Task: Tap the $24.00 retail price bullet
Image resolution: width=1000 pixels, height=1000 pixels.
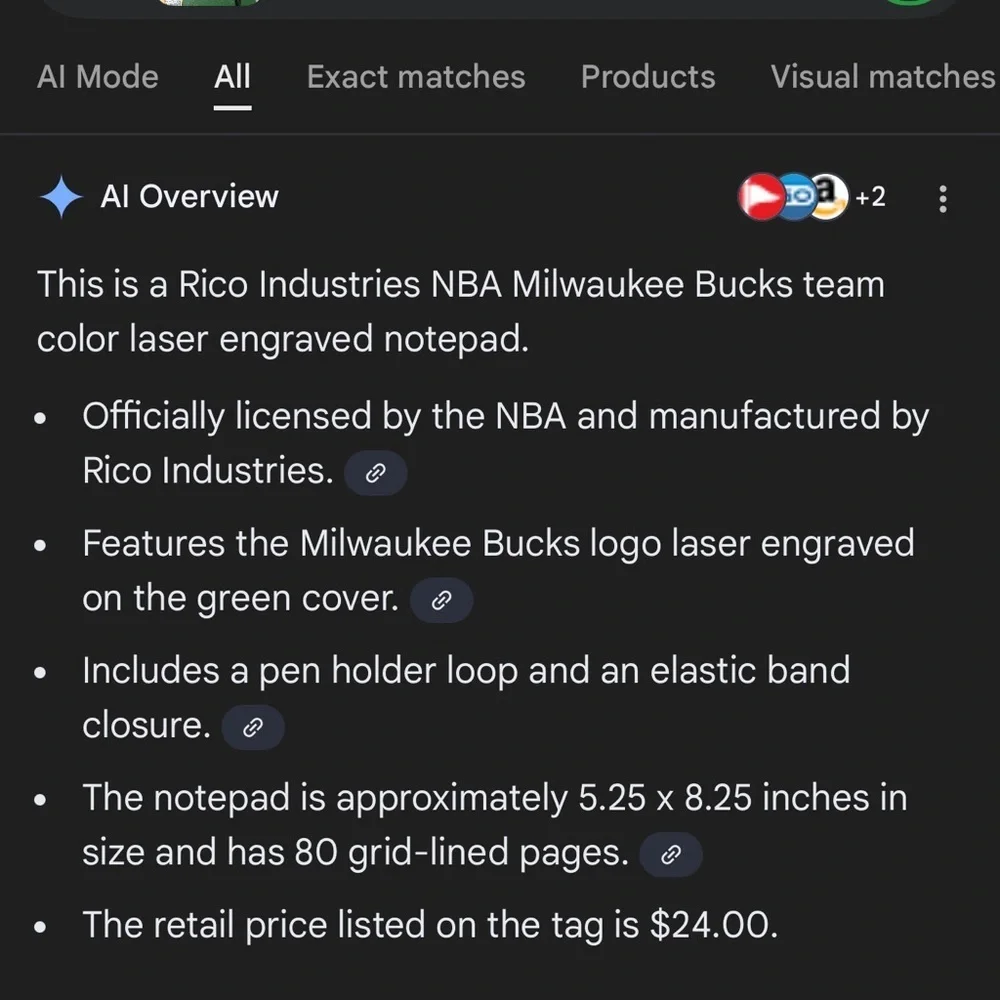Action: (x=430, y=925)
